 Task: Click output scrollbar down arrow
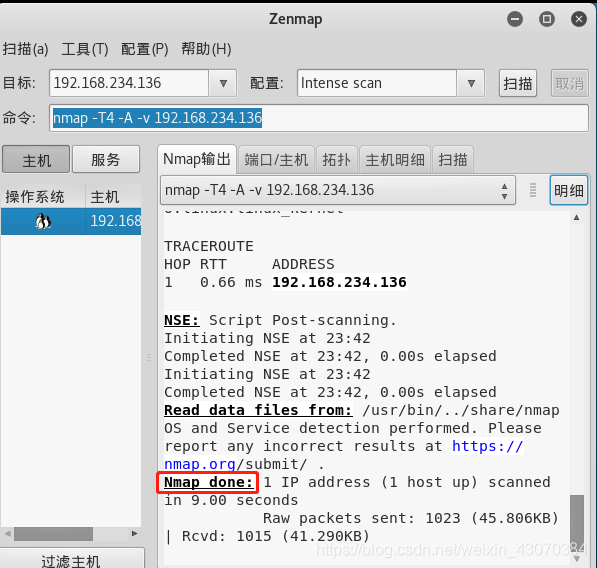point(576,558)
